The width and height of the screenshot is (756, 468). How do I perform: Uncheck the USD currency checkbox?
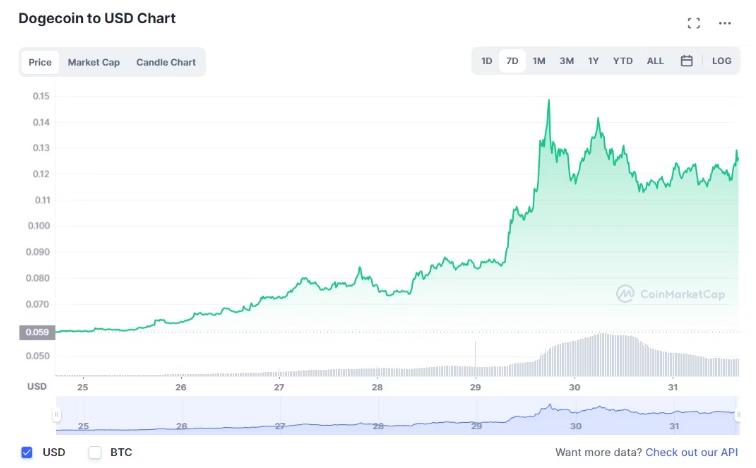[x=27, y=452]
